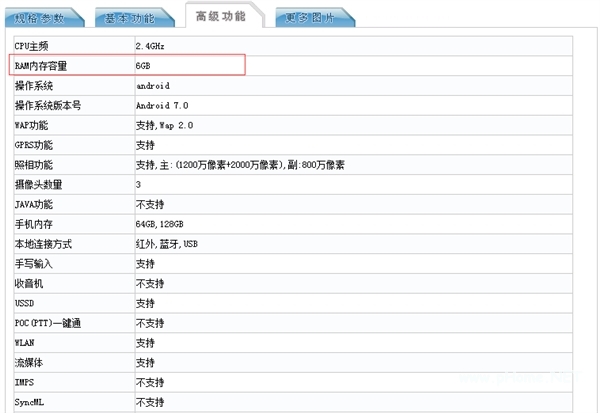Select the 高级功能 tab
Viewport: 600px width, 413px height.
(223, 16)
